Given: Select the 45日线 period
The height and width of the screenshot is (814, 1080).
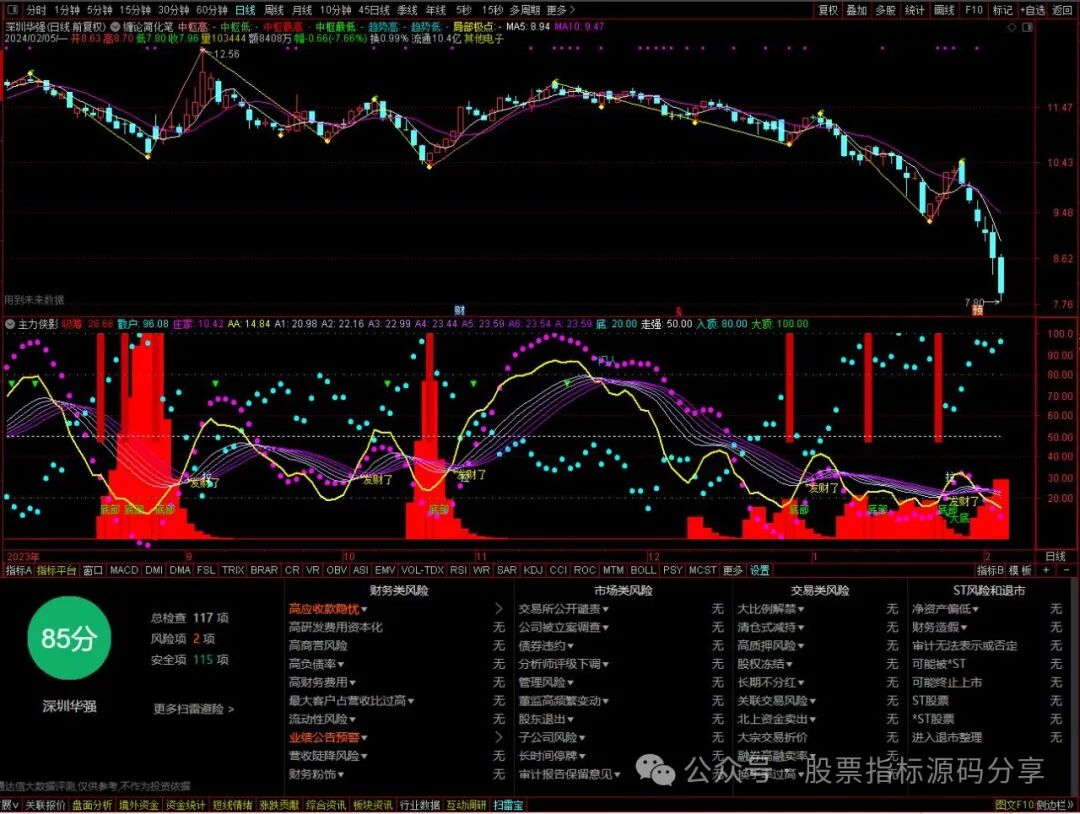Looking at the screenshot, I should pos(374,10).
